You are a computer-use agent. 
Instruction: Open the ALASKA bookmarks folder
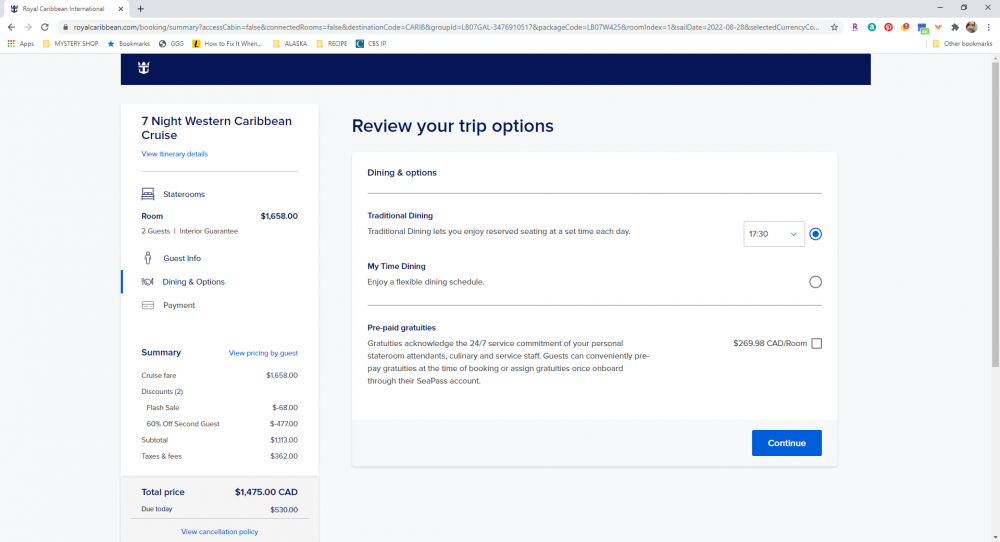tap(290, 44)
